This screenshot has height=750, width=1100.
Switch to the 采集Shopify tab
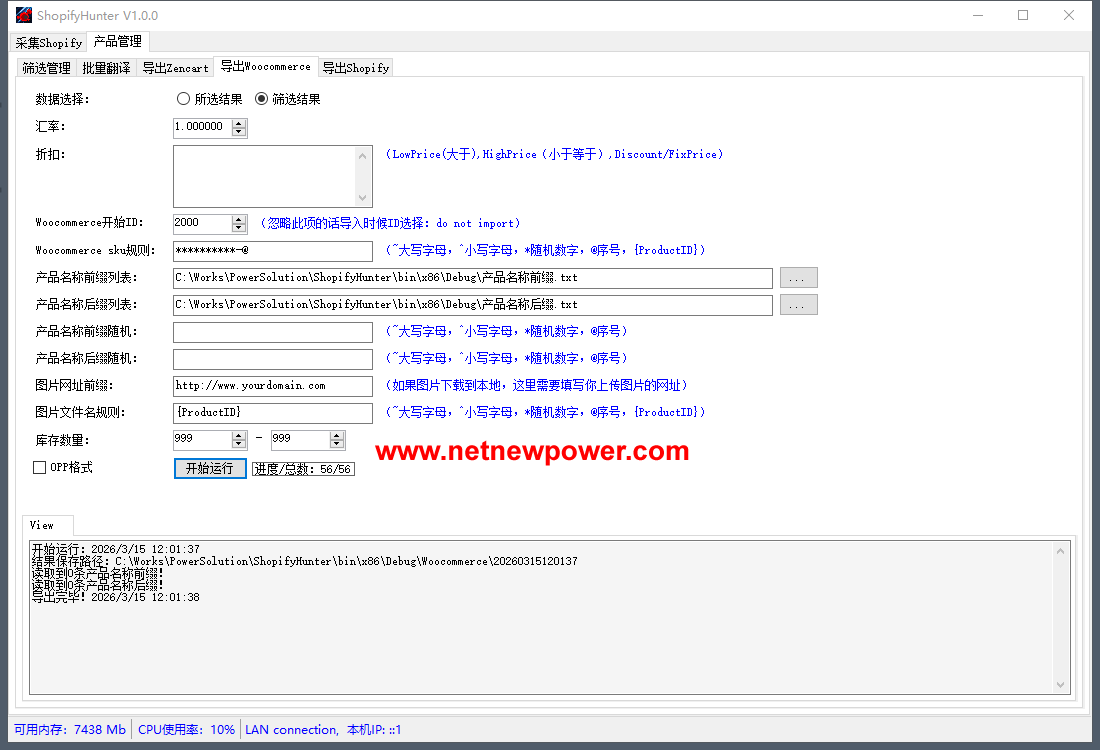(x=49, y=43)
